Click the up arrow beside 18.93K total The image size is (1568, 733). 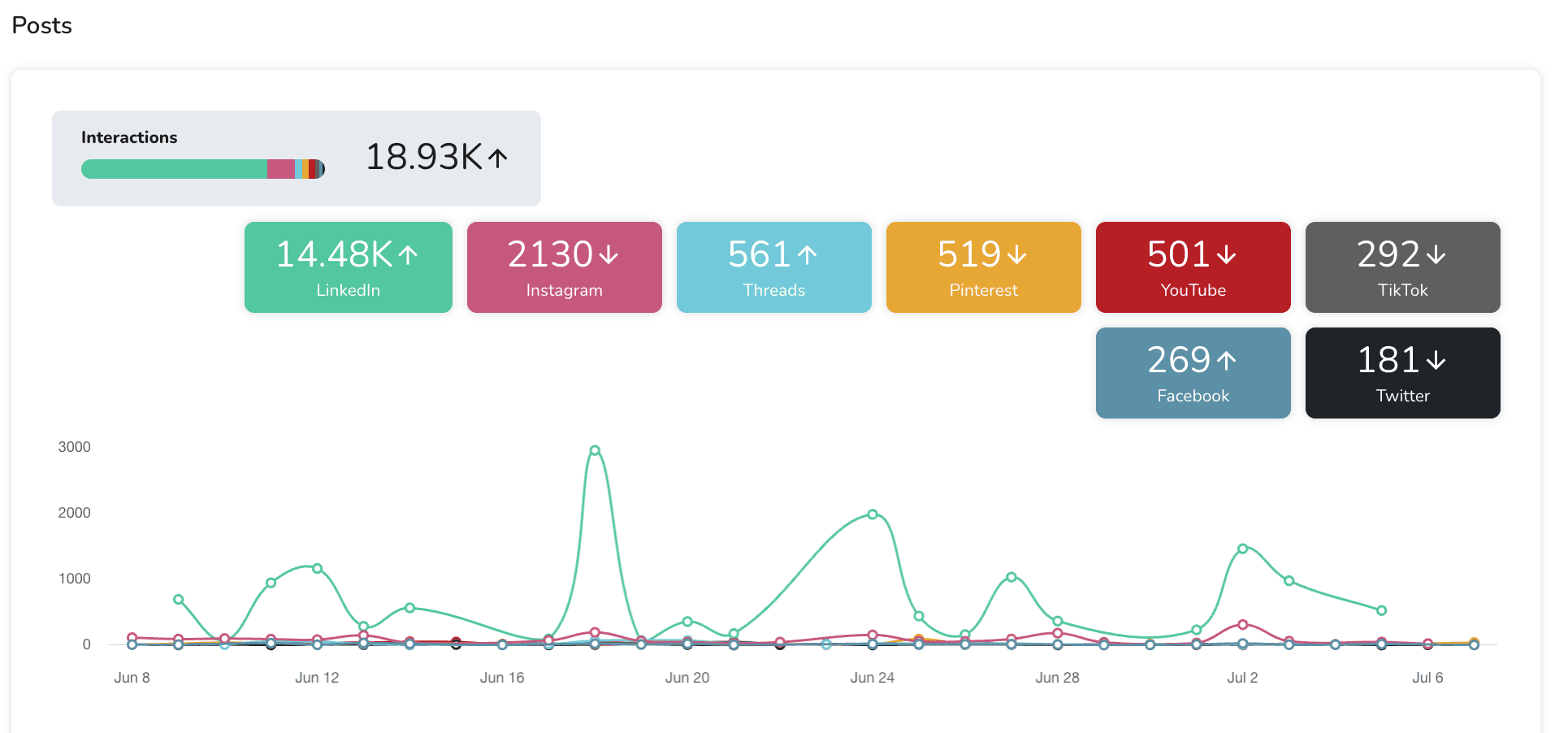[497, 158]
